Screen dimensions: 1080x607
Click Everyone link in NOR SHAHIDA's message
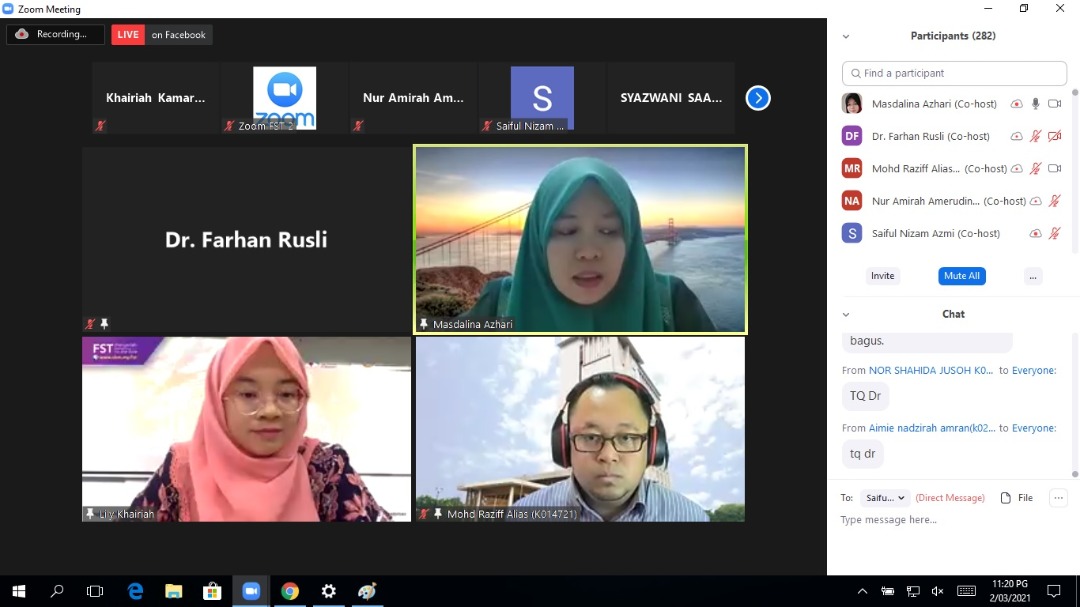click(1033, 370)
